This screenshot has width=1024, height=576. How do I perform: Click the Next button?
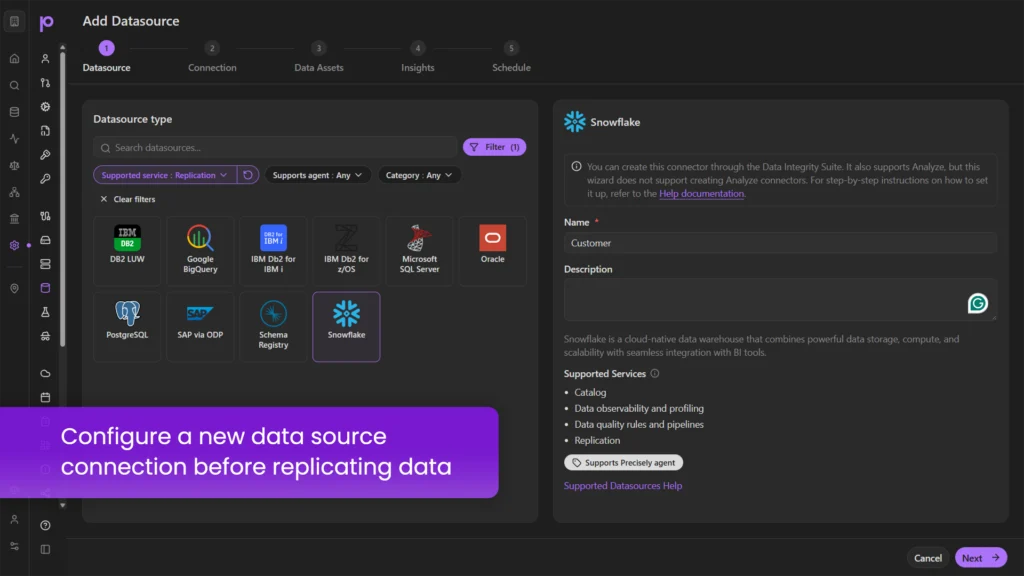pyautogui.click(x=980, y=558)
